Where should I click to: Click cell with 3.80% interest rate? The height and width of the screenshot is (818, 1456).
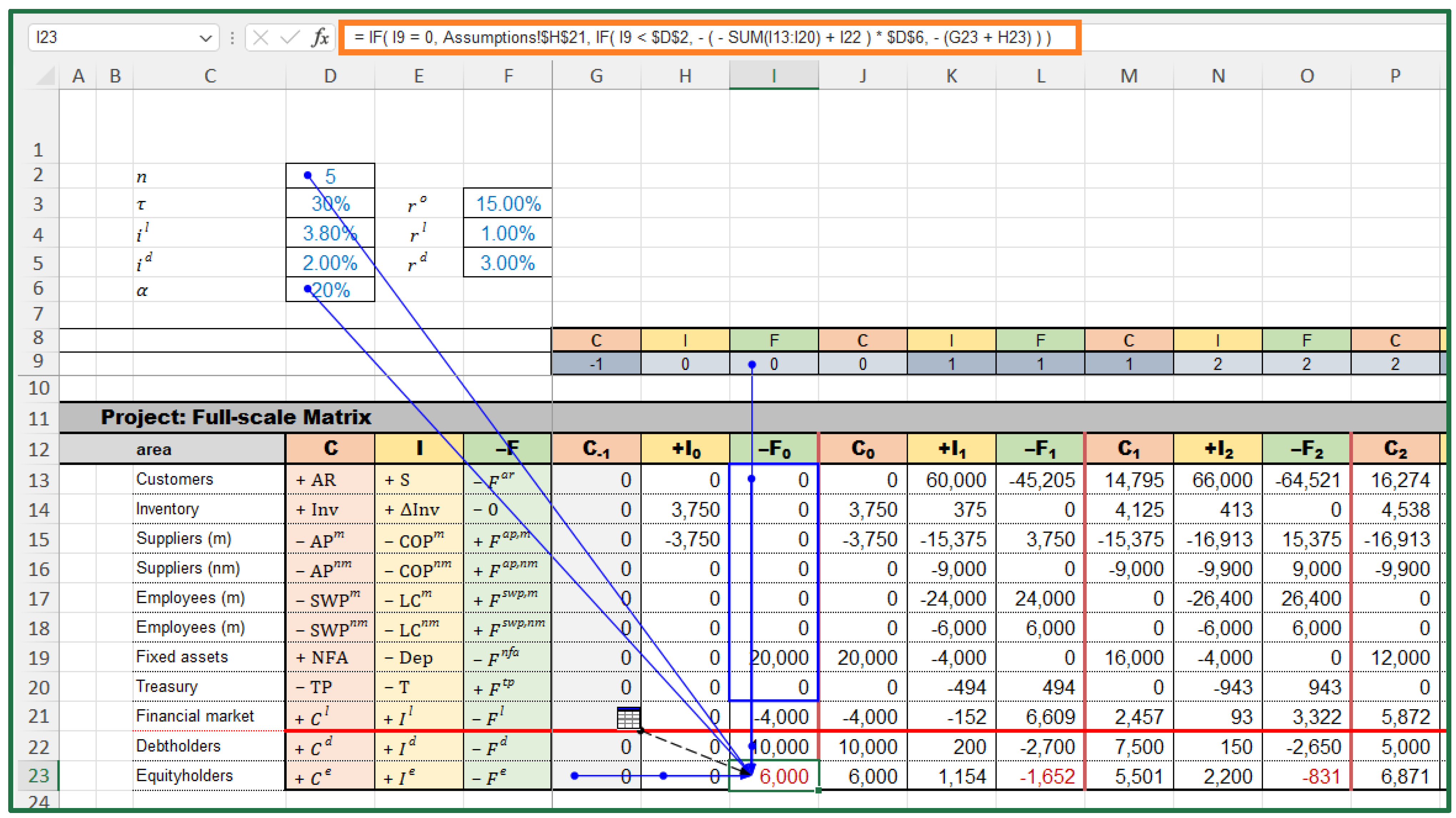pyautogui.click(x=330, y=233)
